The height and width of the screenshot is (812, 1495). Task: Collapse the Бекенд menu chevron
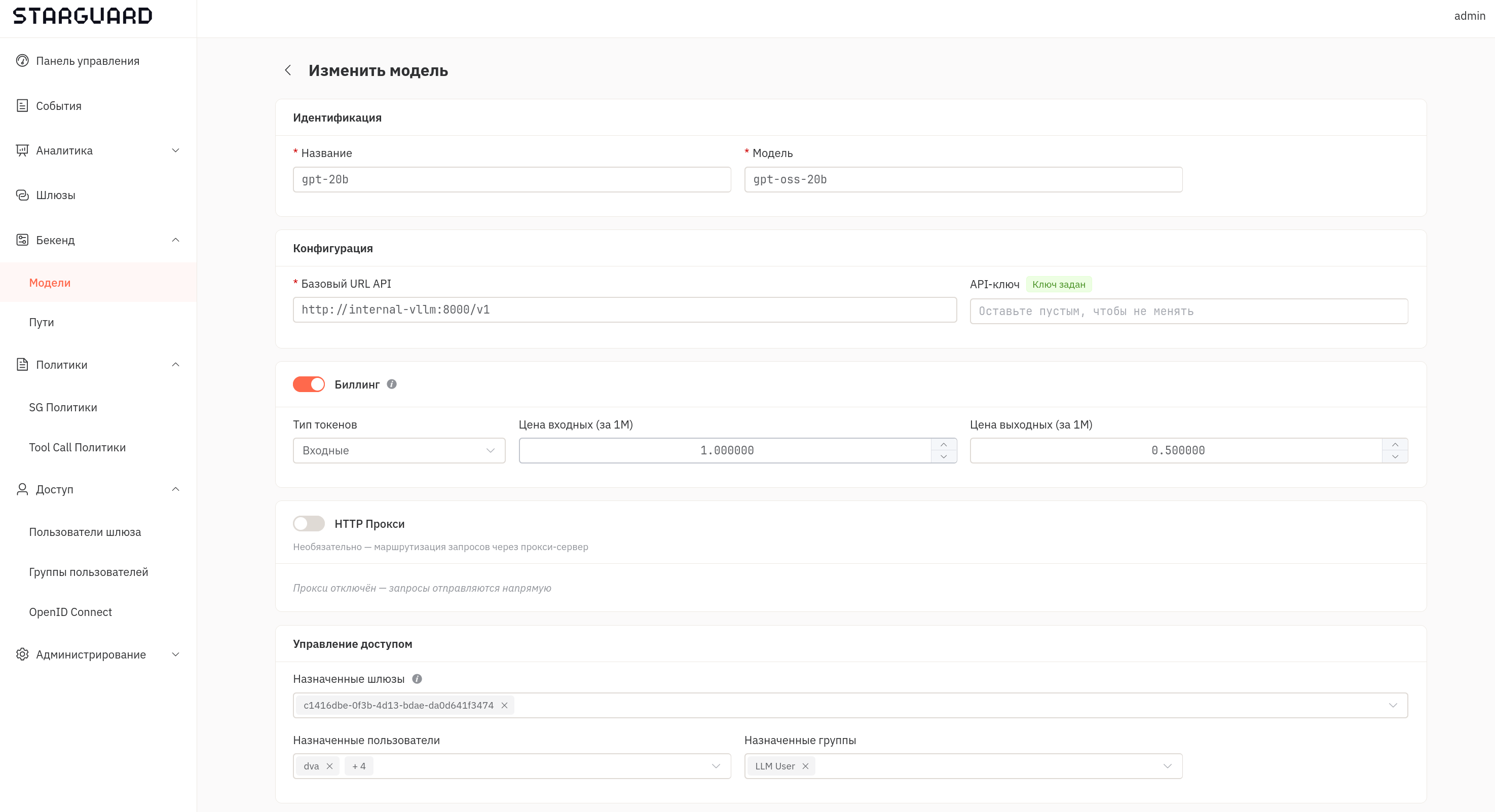175,240
